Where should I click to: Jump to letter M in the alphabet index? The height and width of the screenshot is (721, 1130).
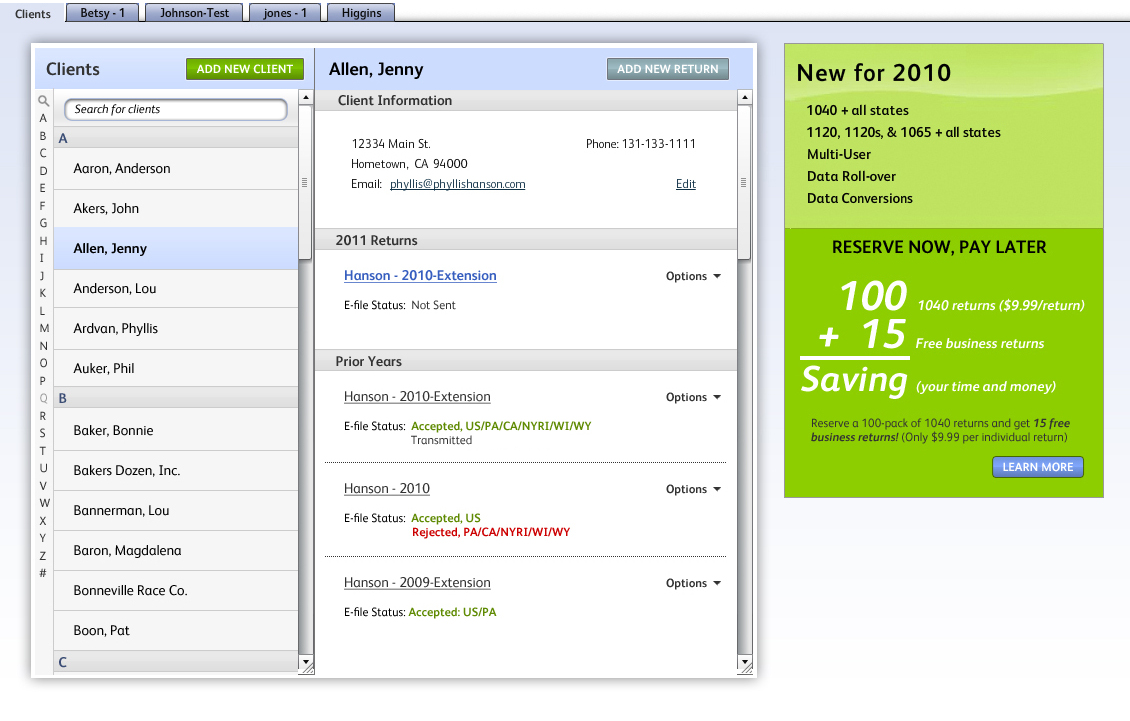43,328
